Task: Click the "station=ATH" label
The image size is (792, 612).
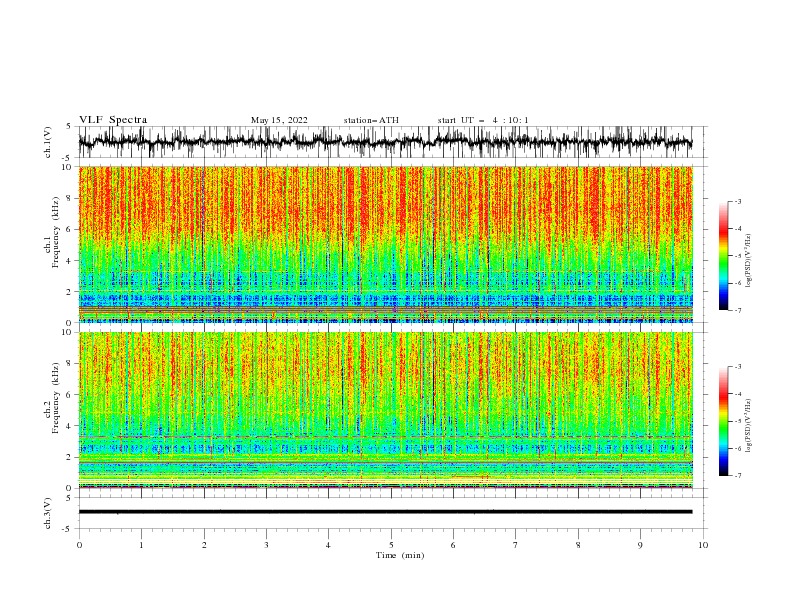Action: tap(371, 120)
